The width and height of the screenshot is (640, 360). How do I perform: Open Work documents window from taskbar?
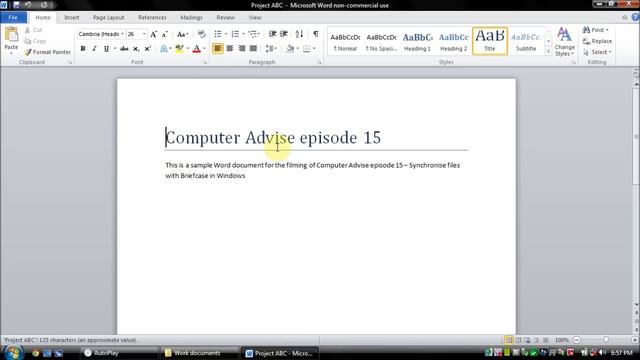click(199, 353)
